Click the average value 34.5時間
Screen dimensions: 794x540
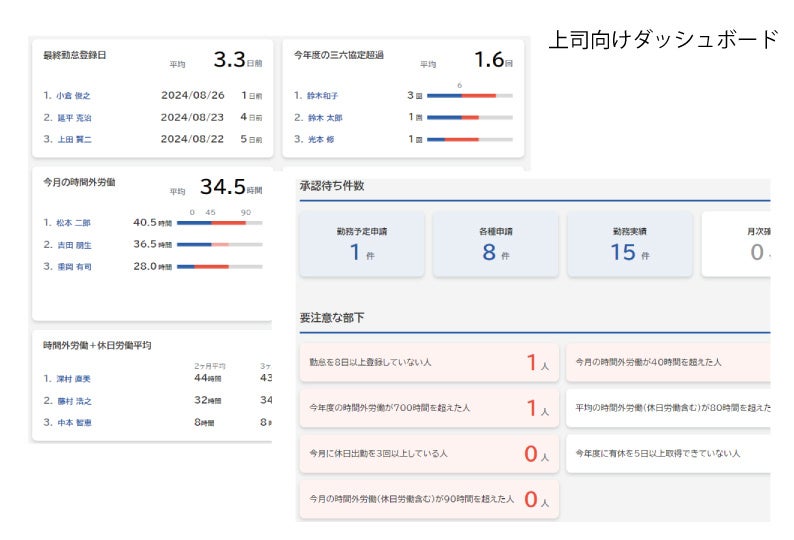click(x=231, y=187)
